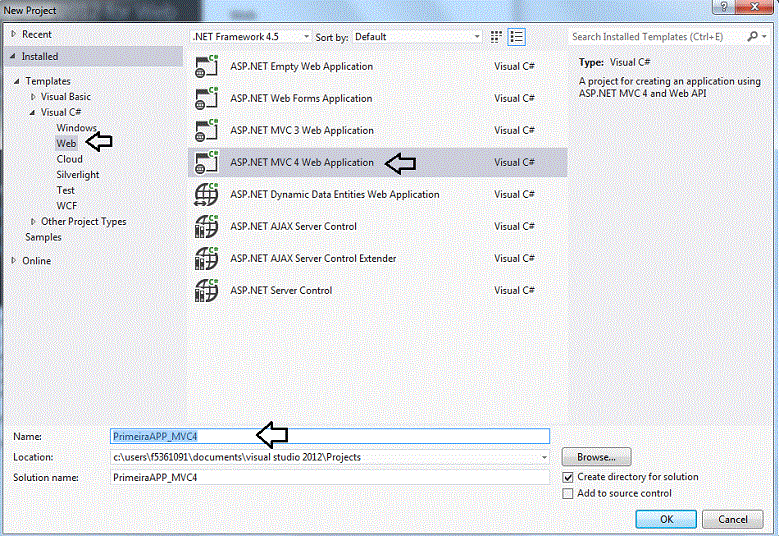Viewport: 779px width, 536px height.
Task: Select ASP.NET AJAX Server Control text
Action: click(x=293, y=227)
